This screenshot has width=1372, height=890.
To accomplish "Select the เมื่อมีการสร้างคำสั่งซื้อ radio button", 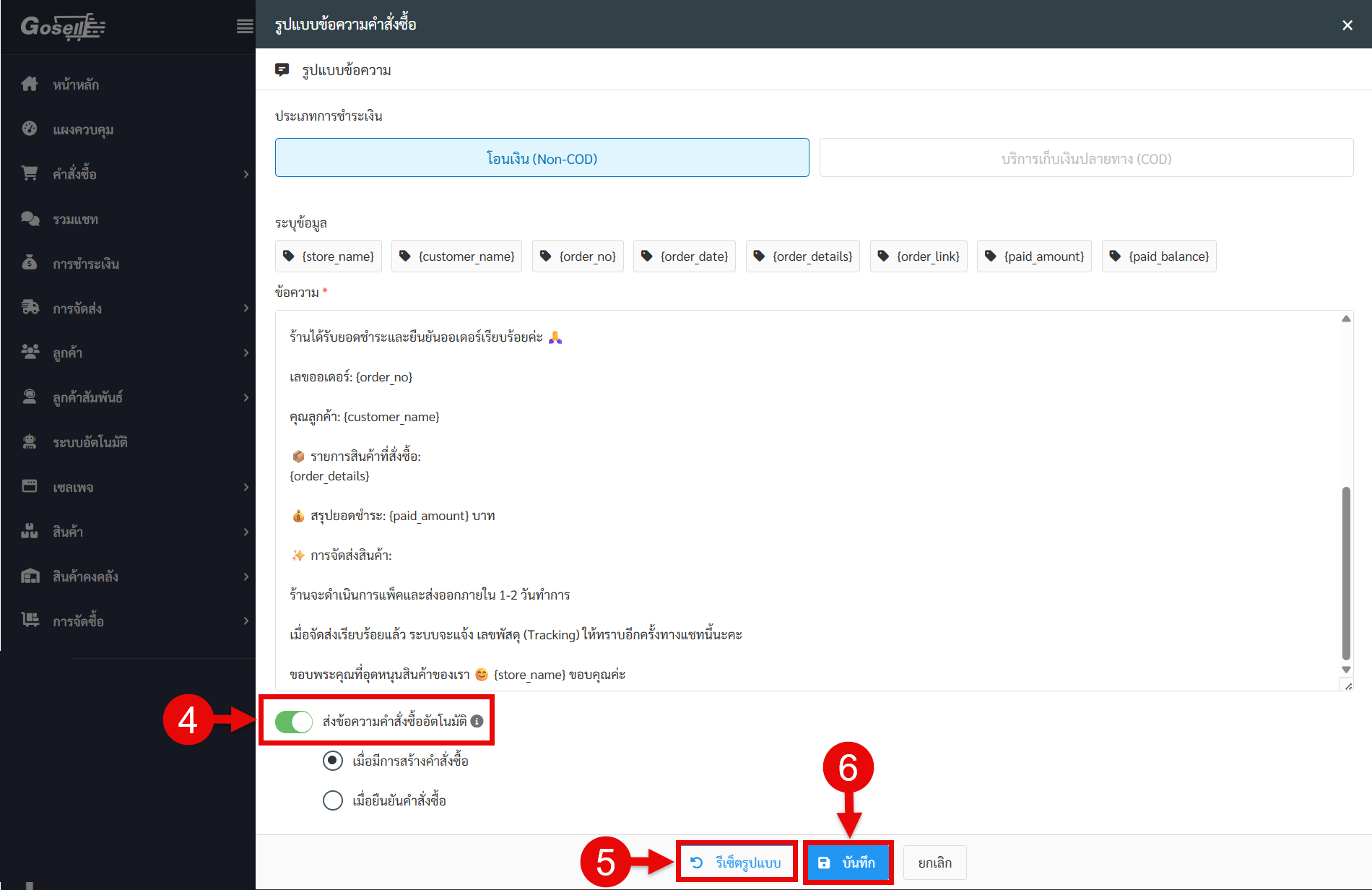I will pyautogui.click(x=333, y=761).
